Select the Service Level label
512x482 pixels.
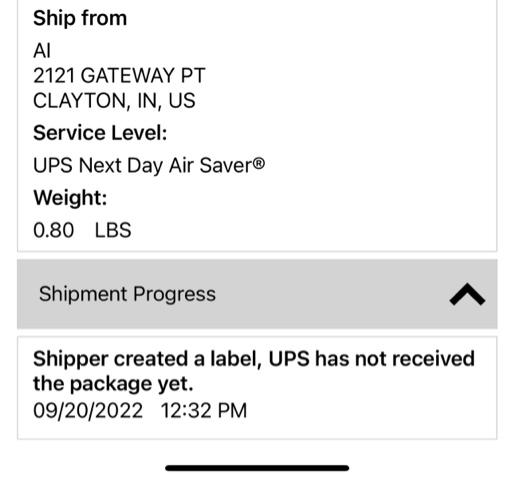pyautogui.click(x=100, y=133)
